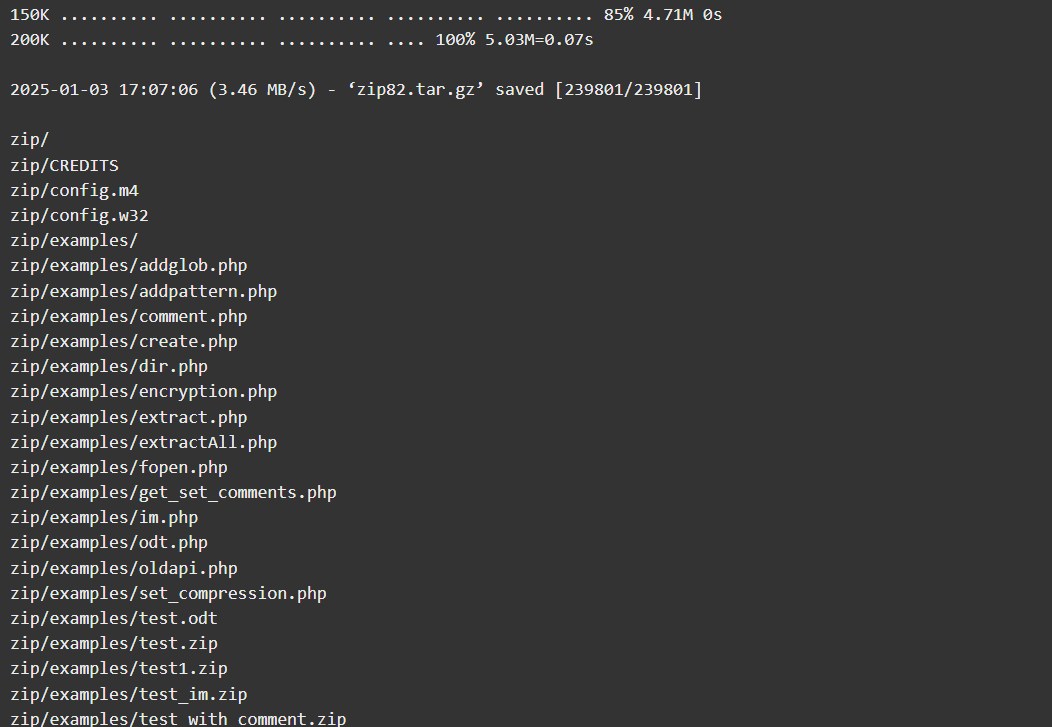Click the dir.php entry
Image resolution: width=1052 pixels, height=727 pixels.
tap(109, 366)
